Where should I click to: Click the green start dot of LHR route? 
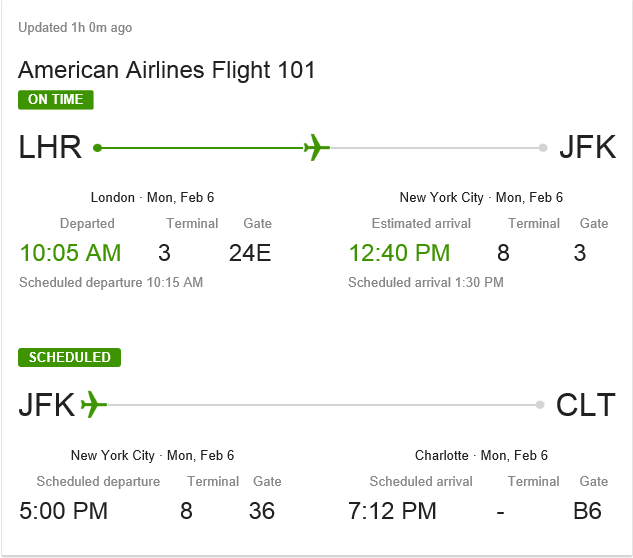coord(97,148)
